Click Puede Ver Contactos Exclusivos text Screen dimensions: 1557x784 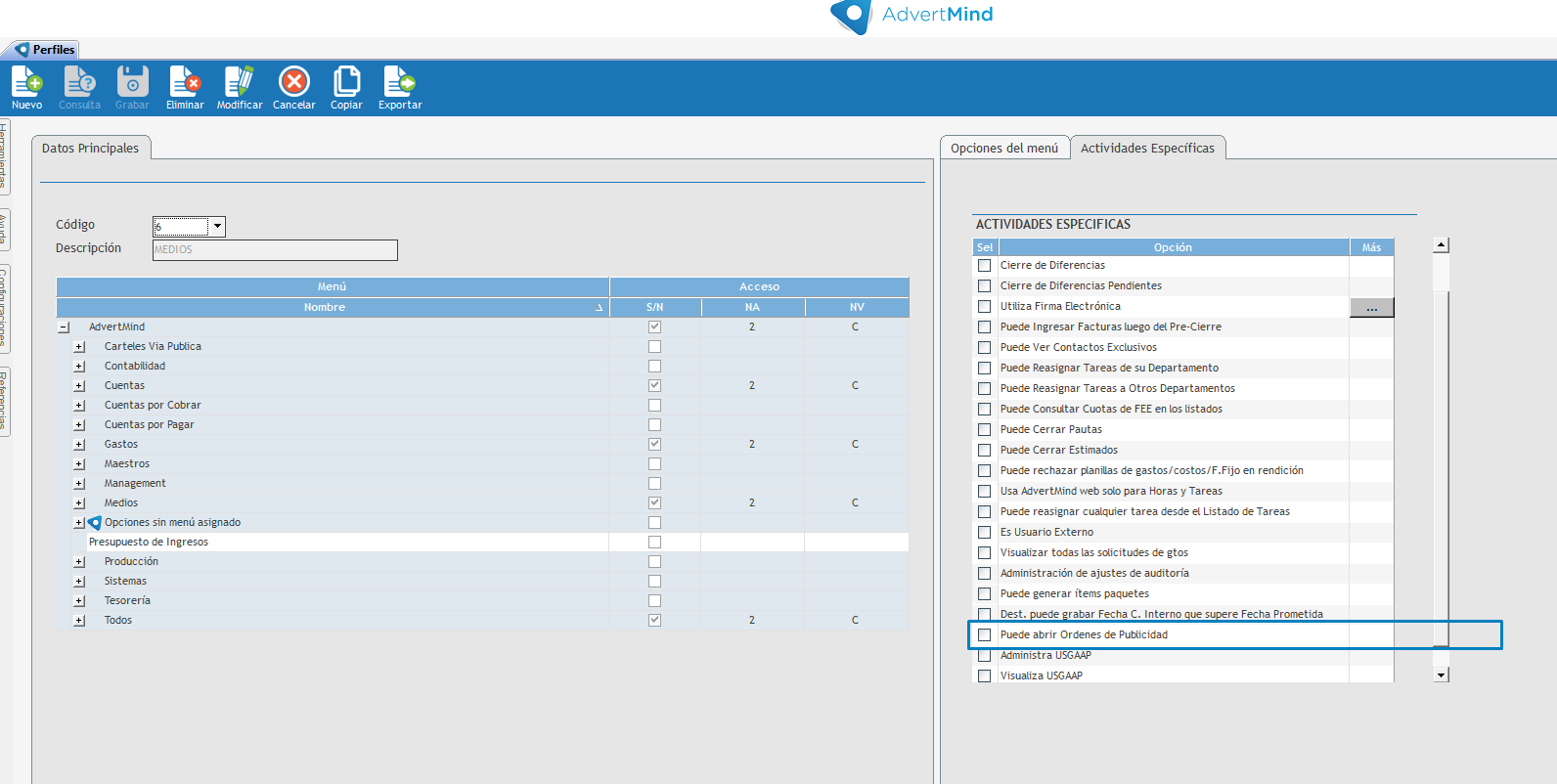click(1078, 348)
